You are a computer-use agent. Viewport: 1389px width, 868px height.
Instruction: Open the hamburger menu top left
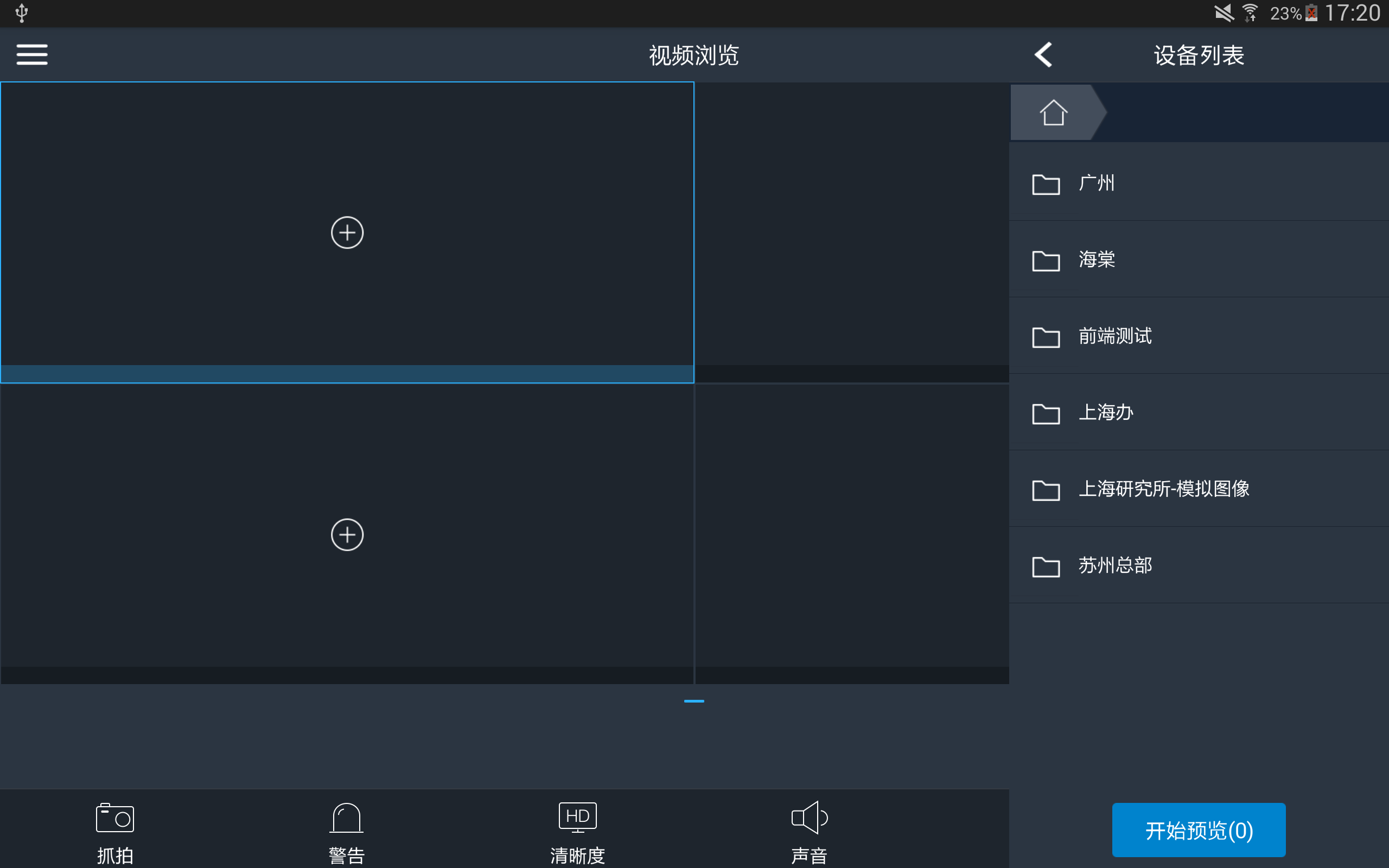(32, 54)
